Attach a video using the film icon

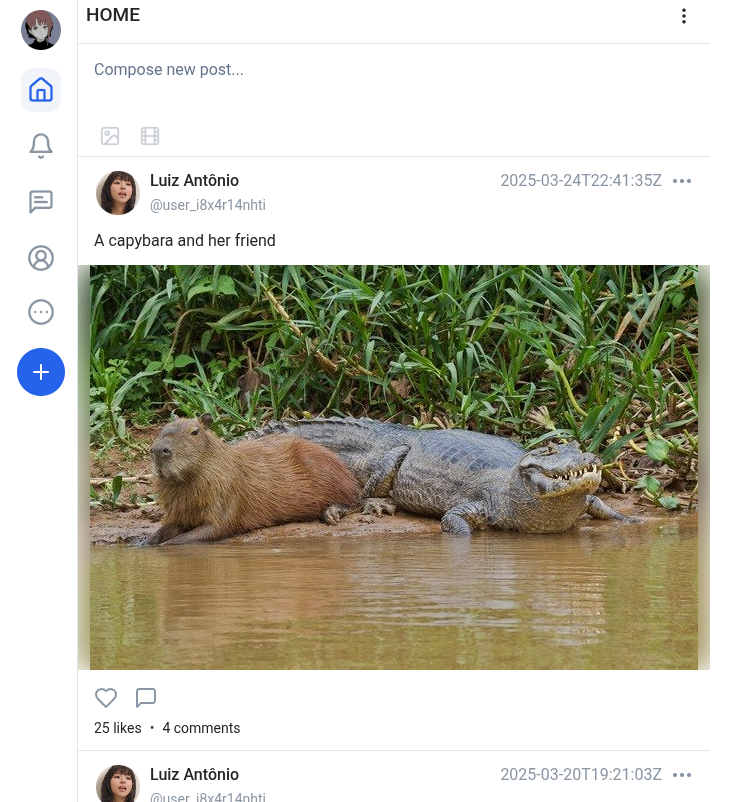coord(150,136)
